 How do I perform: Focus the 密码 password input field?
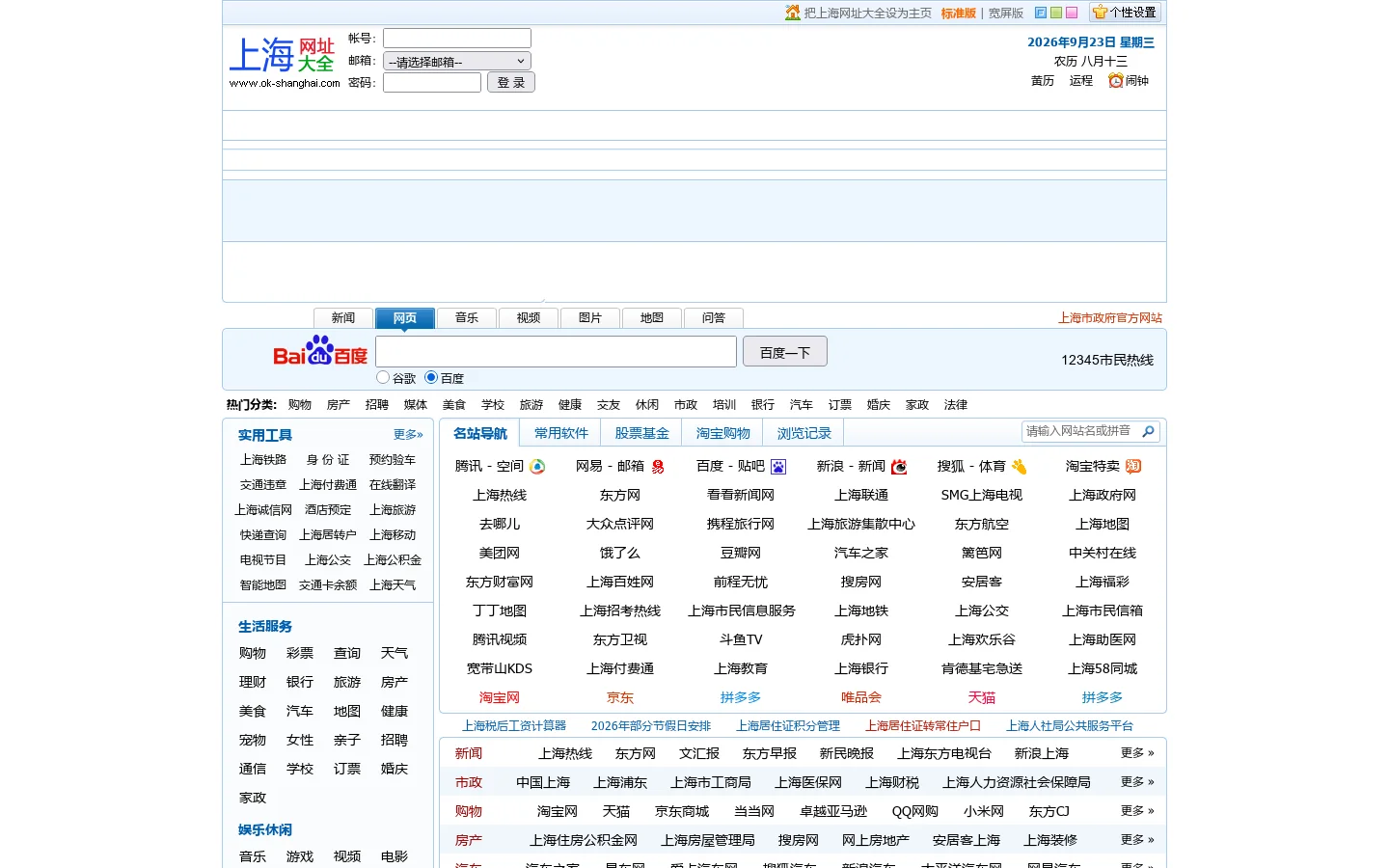pos(432,83)
